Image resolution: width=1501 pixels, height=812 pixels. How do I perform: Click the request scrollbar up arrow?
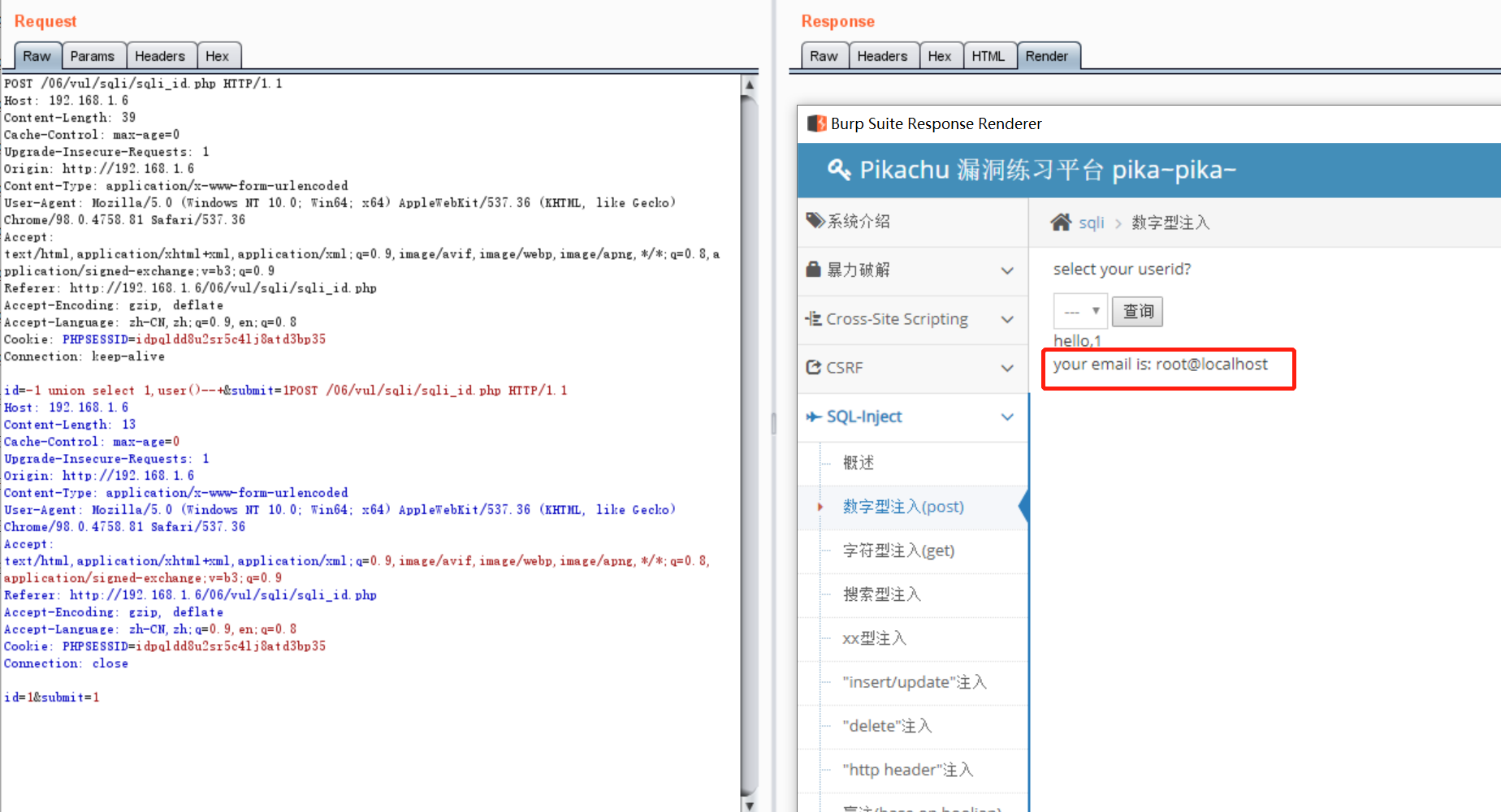click(750, 84)
